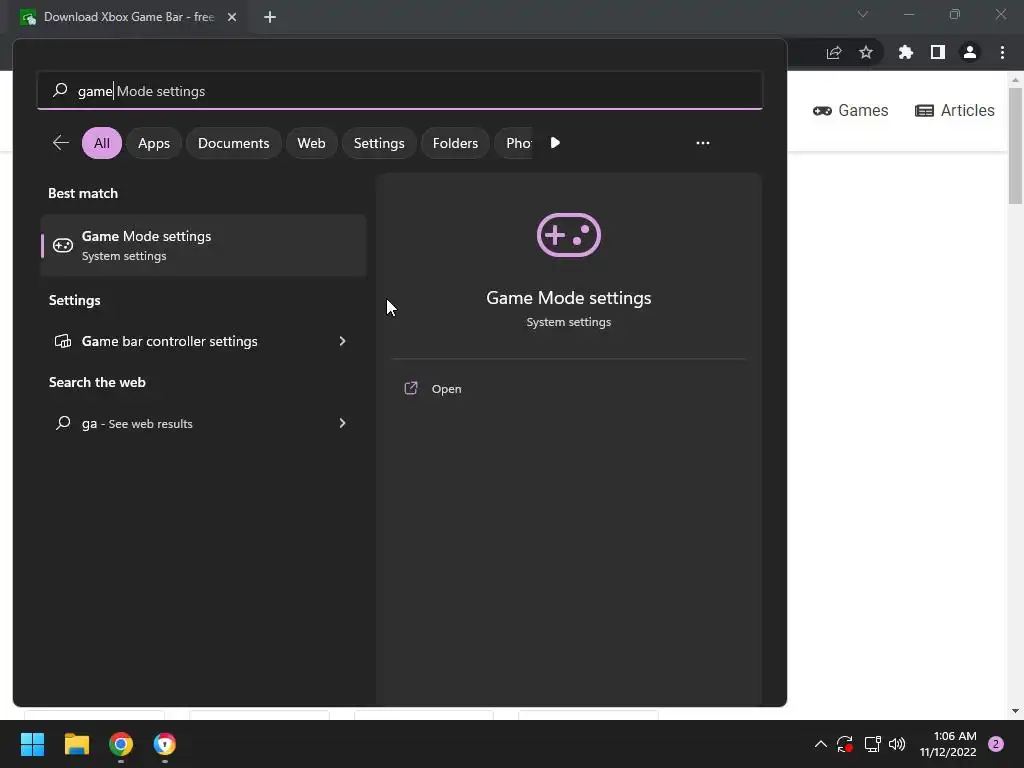Click the Chrome share page icon

(834, 53)
